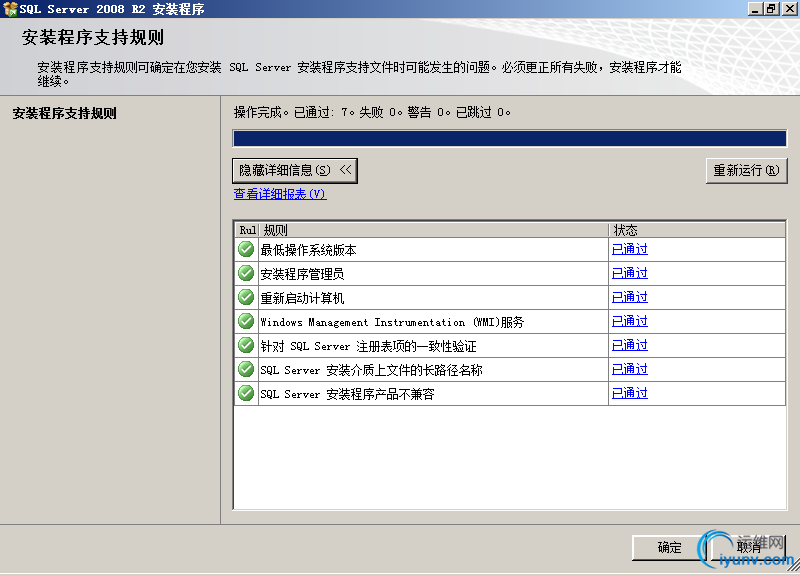
Task: Click 已通过 status for 产品不兼容 rule
Action: 630,393
